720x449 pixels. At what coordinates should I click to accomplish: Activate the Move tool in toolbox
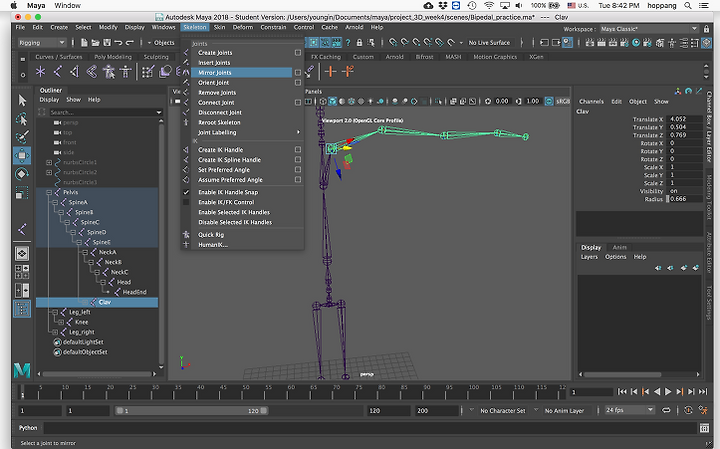22,156
